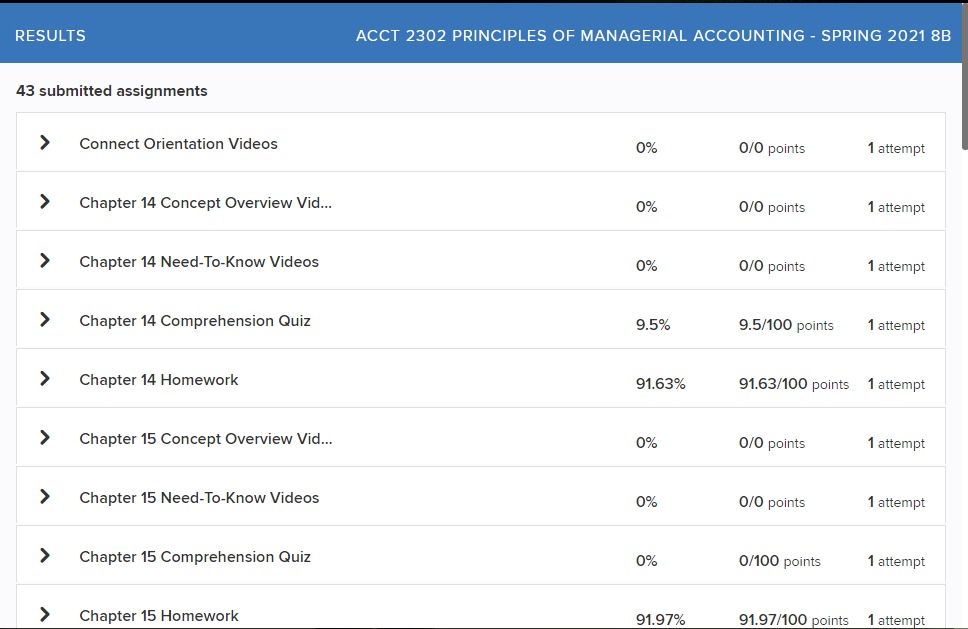Expand the Chapter 15 Homework chevron
968x629 pixels.
45,614
